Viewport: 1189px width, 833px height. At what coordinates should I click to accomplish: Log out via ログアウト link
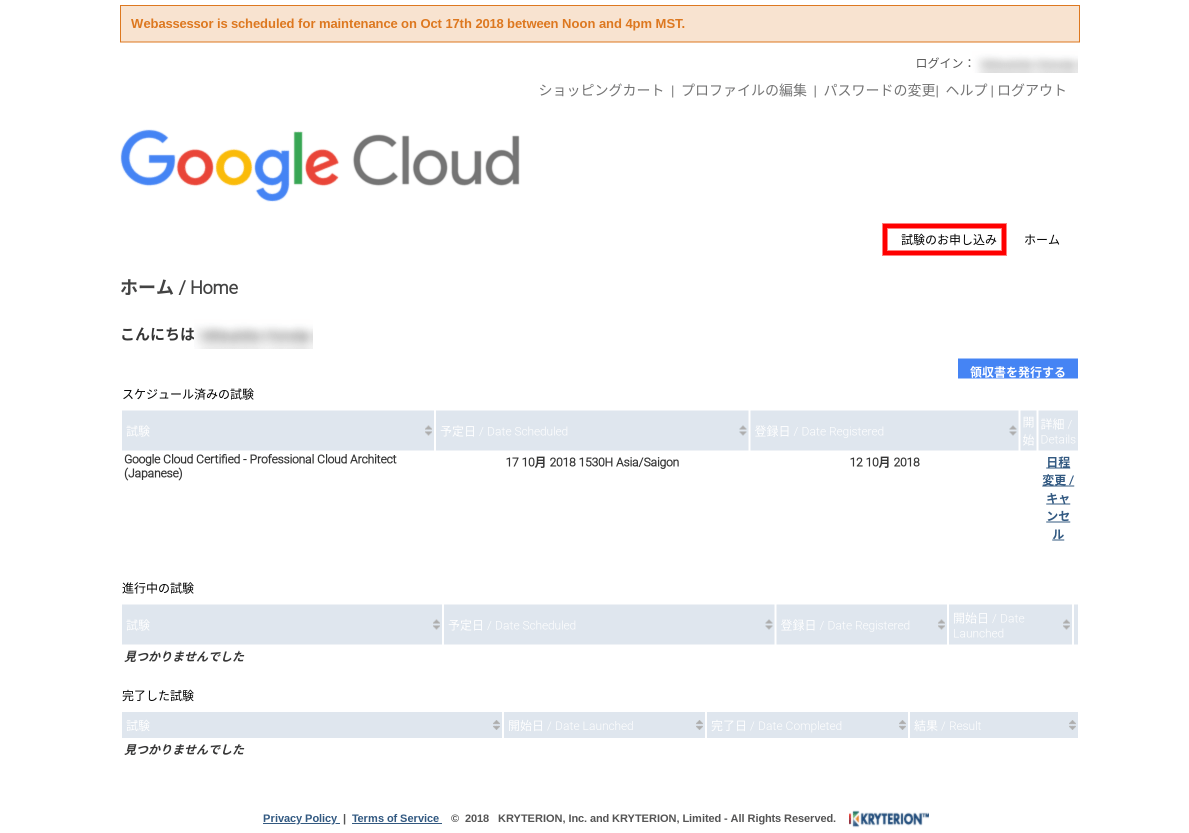1031,90
